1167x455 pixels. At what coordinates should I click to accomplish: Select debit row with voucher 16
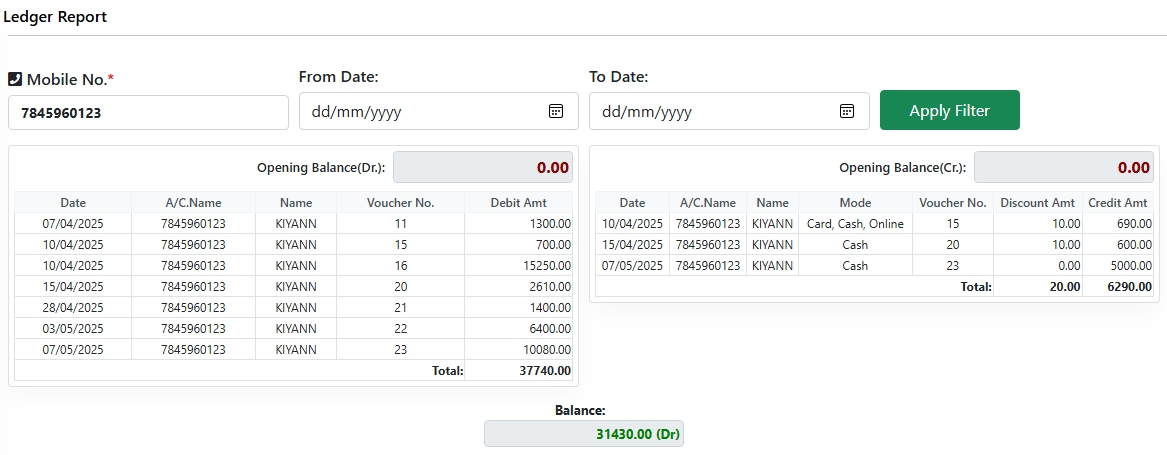[x=293, y=266]
